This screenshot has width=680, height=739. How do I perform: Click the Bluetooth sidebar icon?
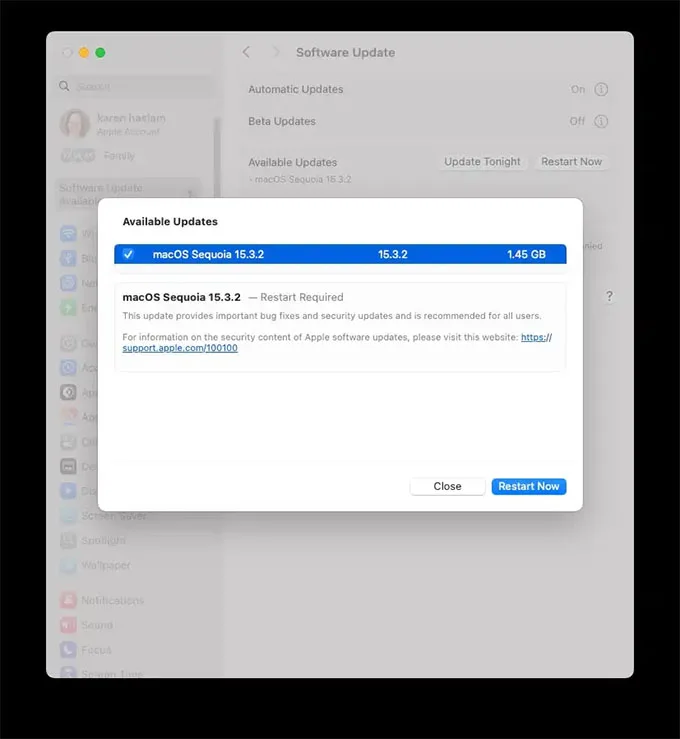click(x=68, y=258)
